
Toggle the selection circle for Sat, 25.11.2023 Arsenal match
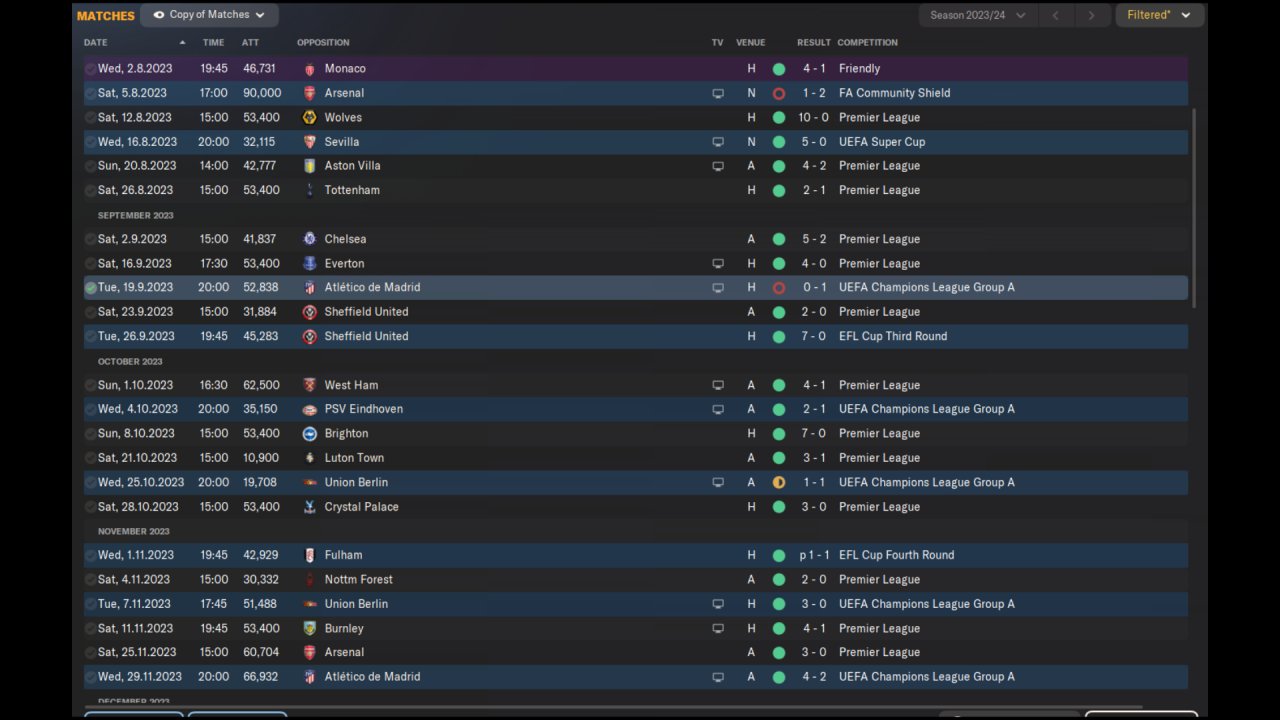[90, 652]
